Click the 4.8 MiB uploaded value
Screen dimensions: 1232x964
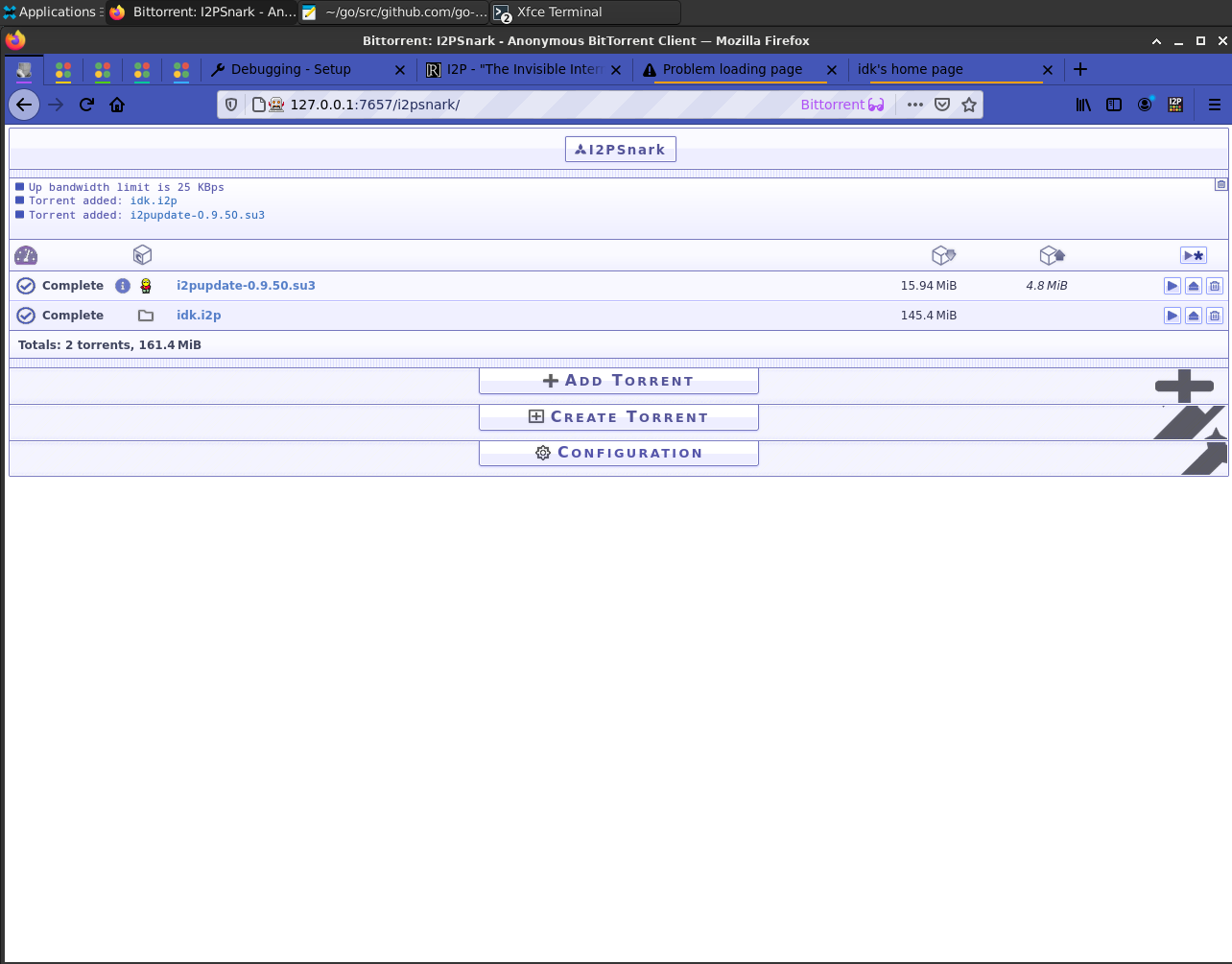coord(1047,286)
